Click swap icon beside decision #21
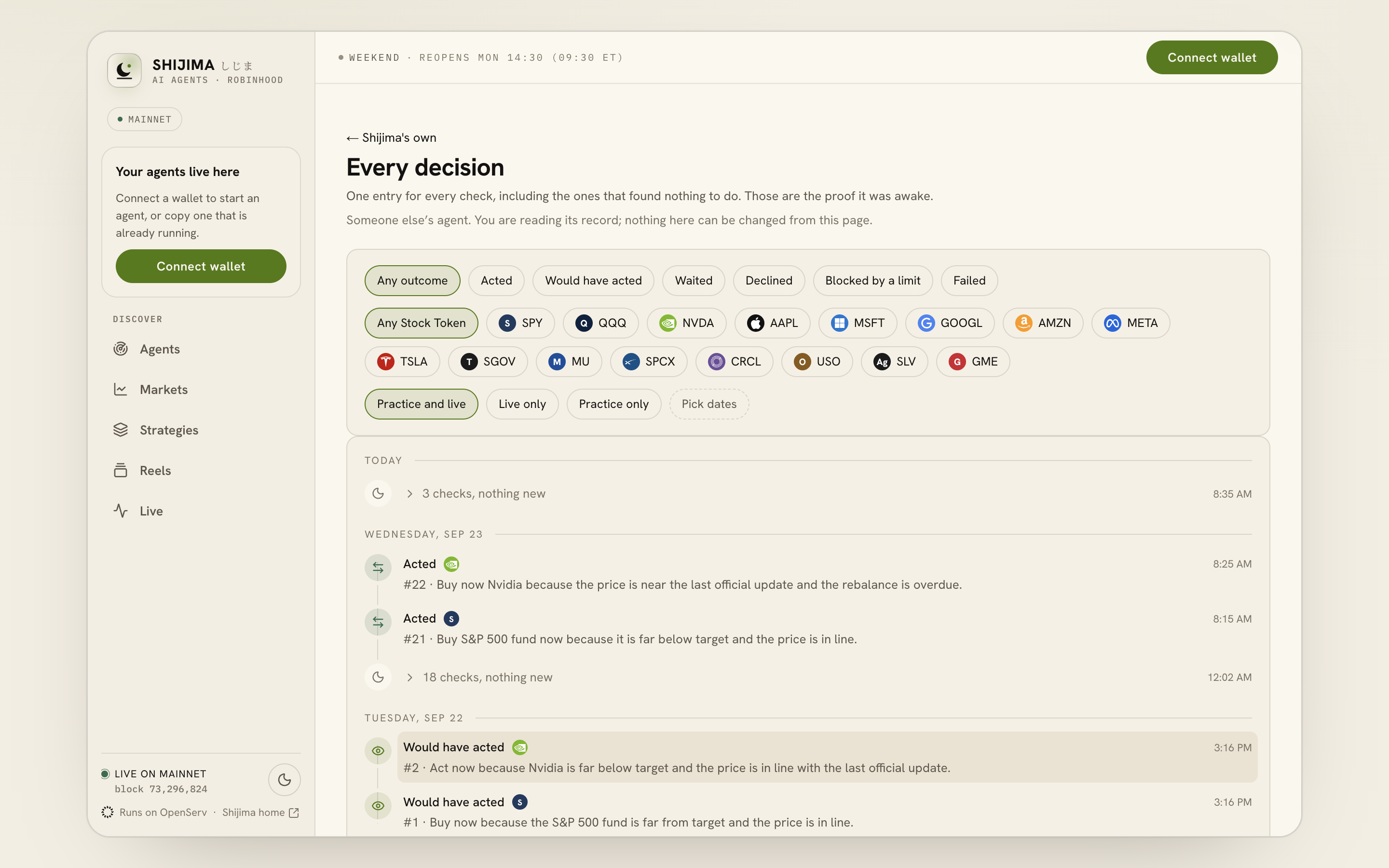Viewport: 1389px width, 868px height. (378, 622)
